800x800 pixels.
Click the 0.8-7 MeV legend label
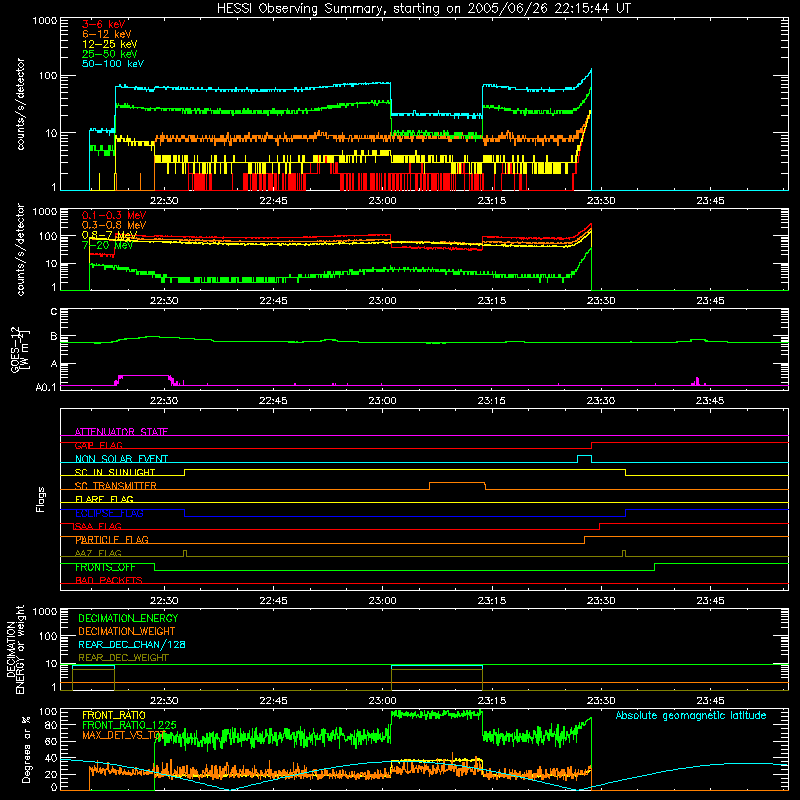[110, 235]
